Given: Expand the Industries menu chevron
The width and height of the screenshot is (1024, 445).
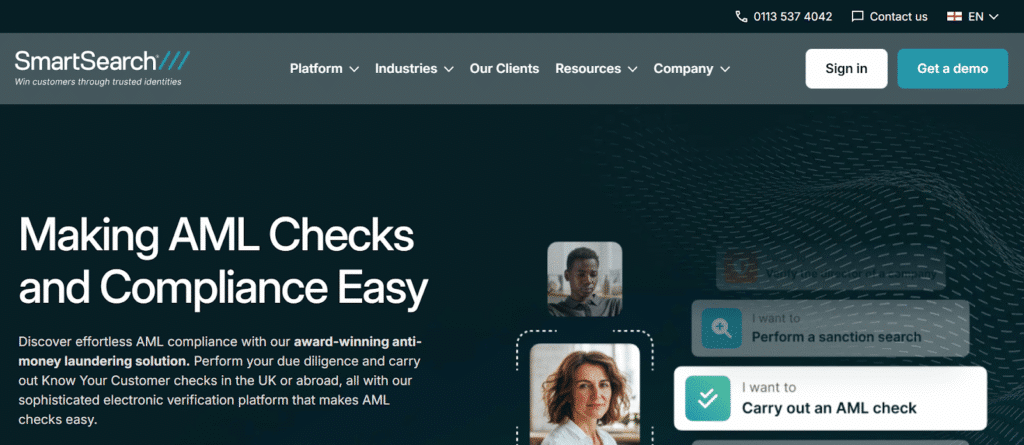Looking at the screenshot, I should coord(448,69).
